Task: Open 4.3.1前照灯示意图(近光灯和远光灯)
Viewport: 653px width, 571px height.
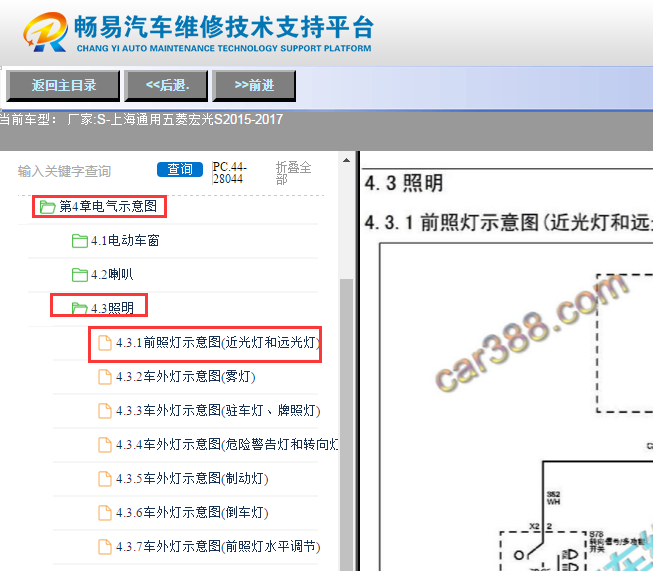Action: coord(218,343)
